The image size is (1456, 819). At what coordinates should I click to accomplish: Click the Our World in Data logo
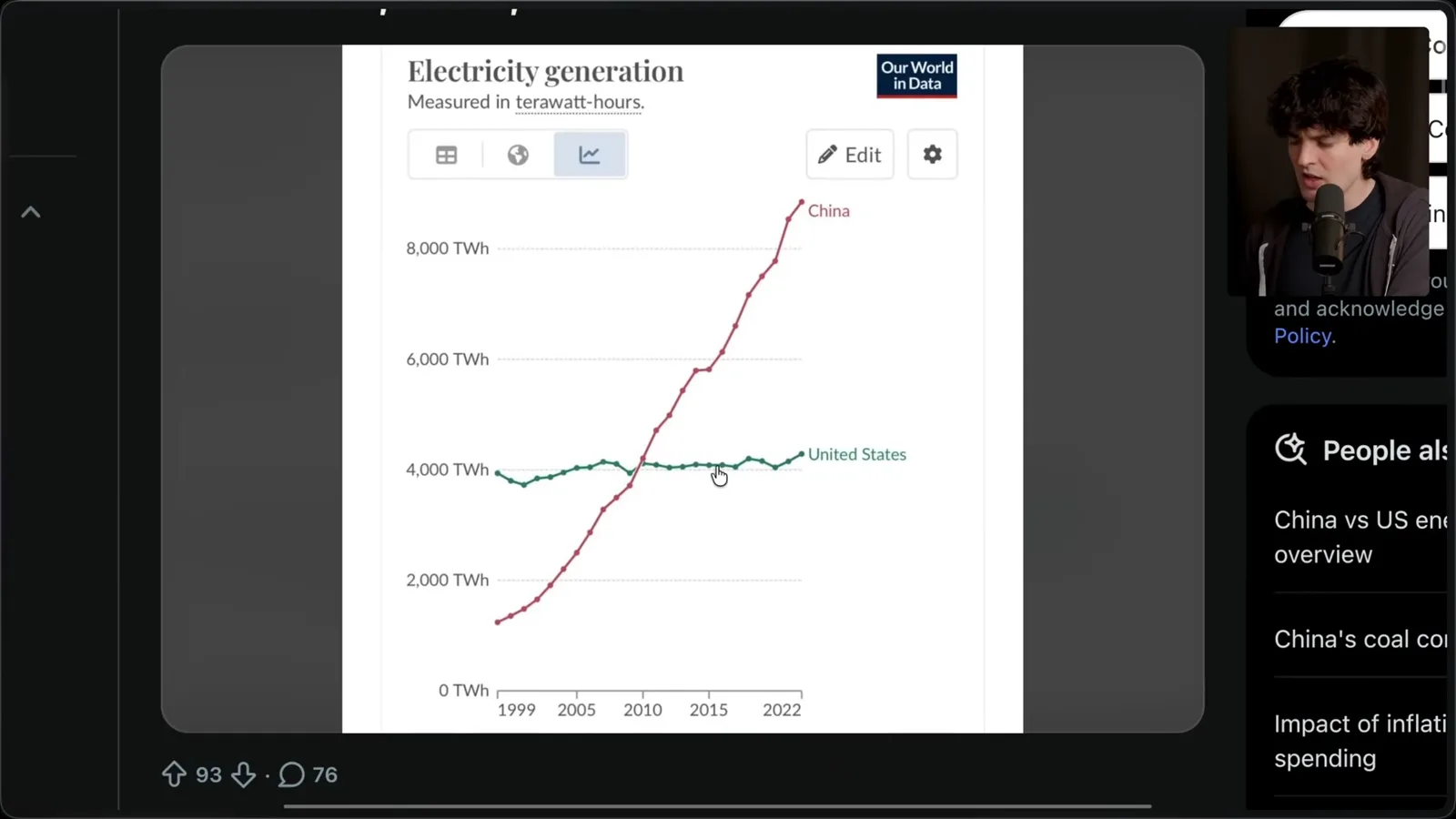pos(916,76)
